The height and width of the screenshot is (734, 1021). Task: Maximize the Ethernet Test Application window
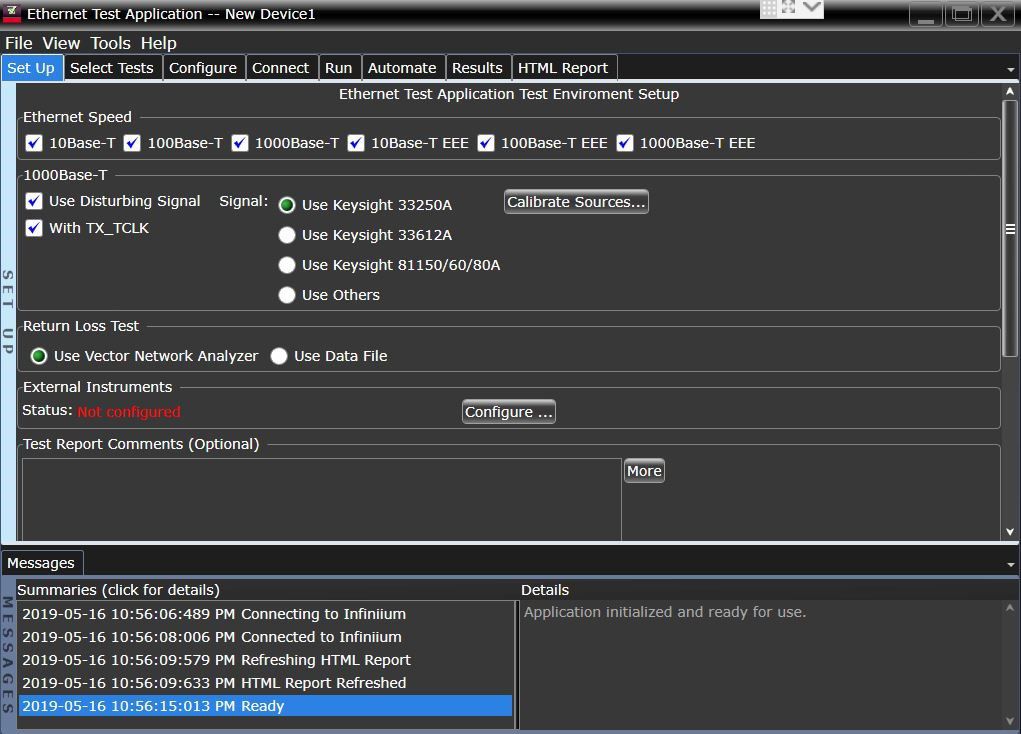click(x=961, y=14)
